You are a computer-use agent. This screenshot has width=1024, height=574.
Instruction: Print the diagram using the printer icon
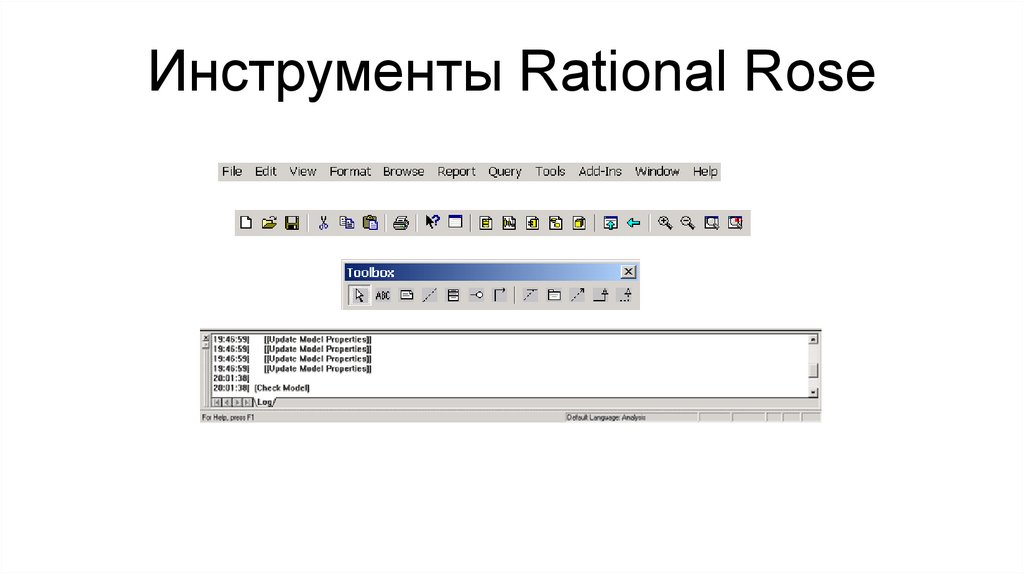pyautogui.click(x=401, y=223)
